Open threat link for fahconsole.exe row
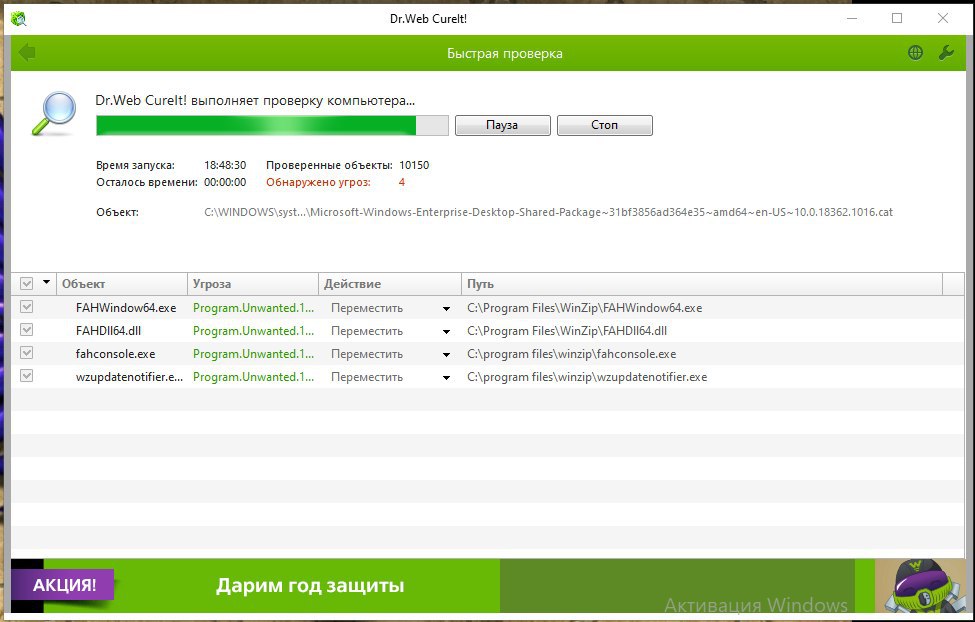The image size is (975, 622). [253, 354]
